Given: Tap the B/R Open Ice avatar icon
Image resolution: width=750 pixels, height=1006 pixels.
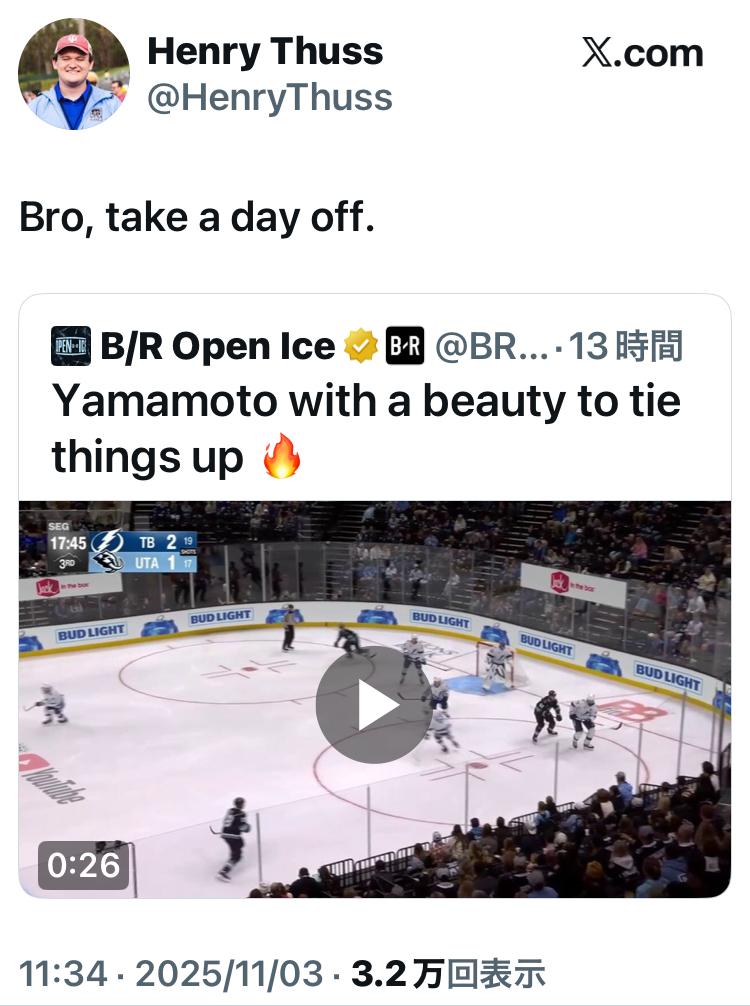Looking at the screenshot, I should click(x=71, y=346).
